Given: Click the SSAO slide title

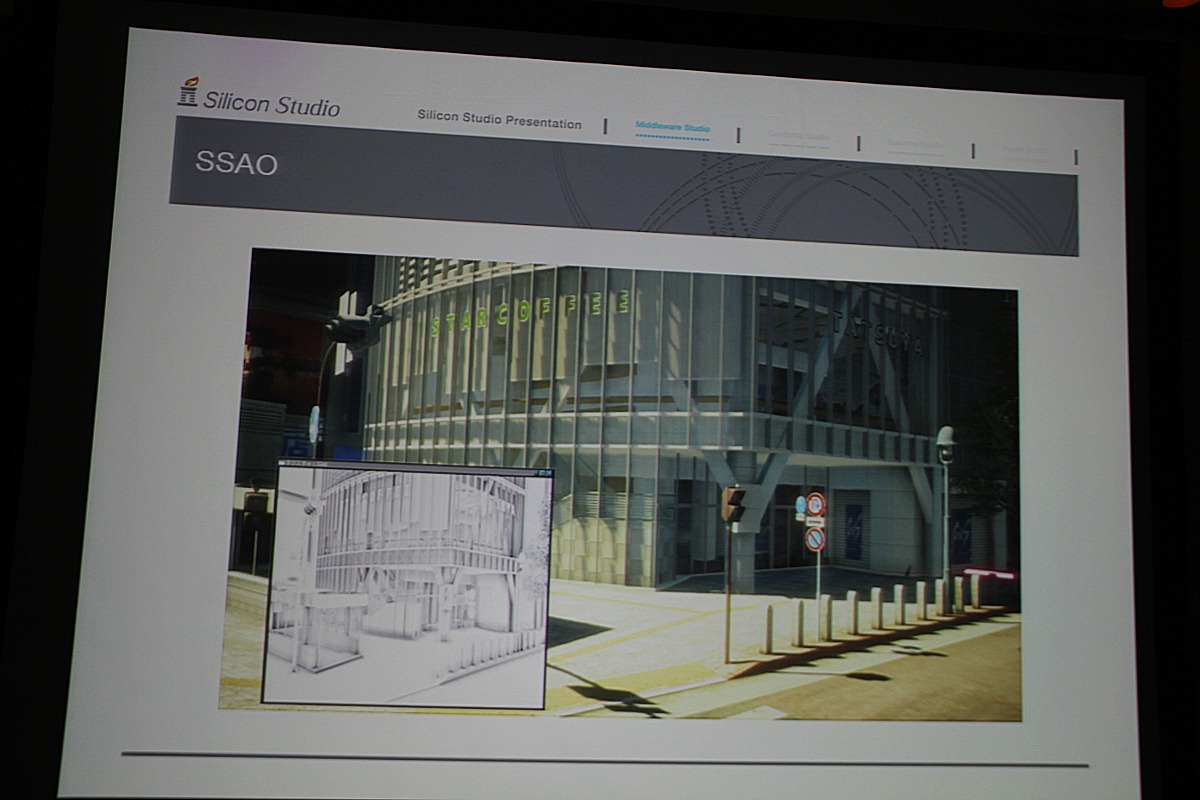Looking at the screenshot, I should [x=236, y=163].
